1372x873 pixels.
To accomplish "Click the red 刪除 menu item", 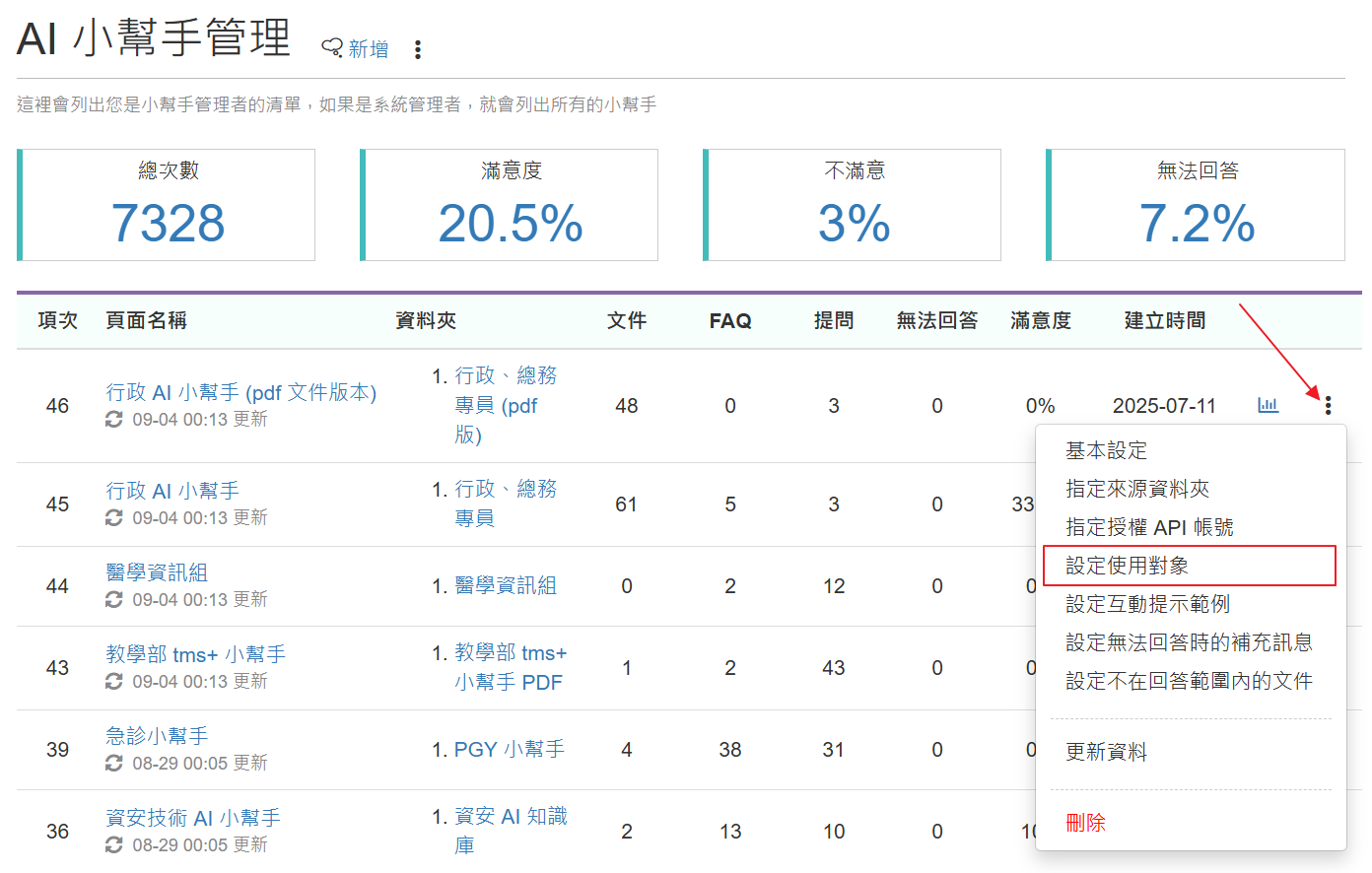I will (1085, 823).
